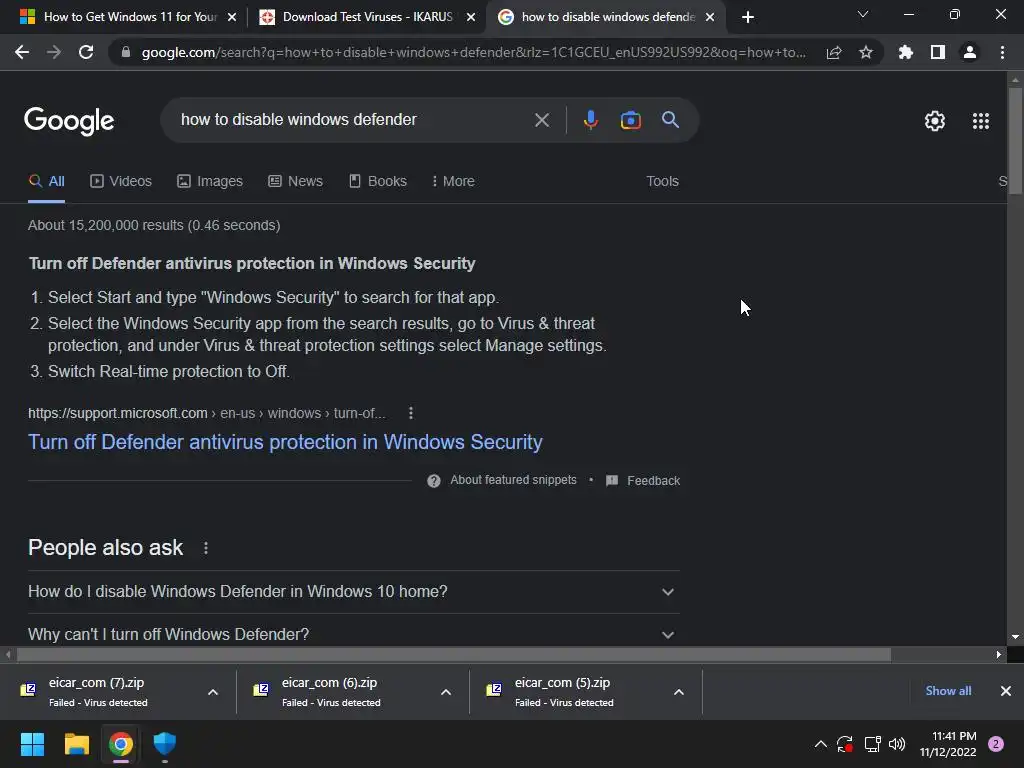Select the All results tab
The height and width of the screenshot is (768, 1024).
[x=46, y=181]
